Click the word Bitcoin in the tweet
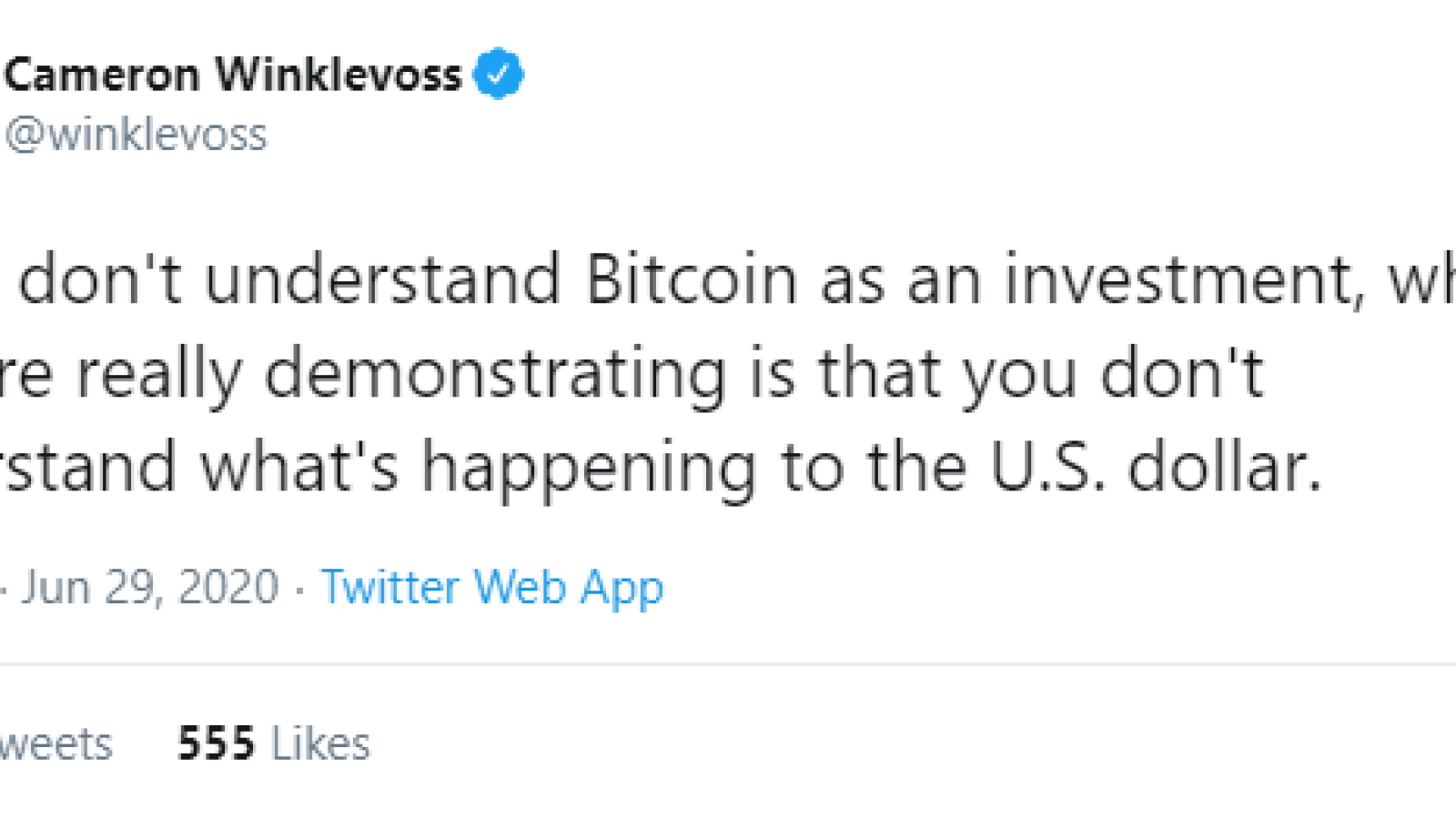 click(692, 278)
